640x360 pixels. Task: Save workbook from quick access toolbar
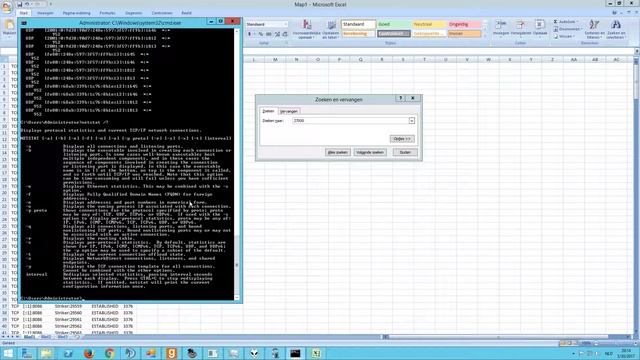pyautogui.click(x=19, y=4)
